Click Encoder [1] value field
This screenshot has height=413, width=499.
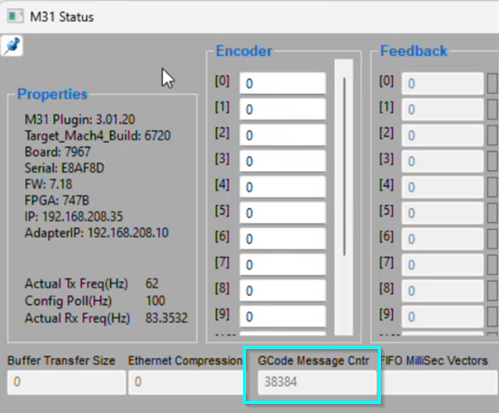[282, 109]
